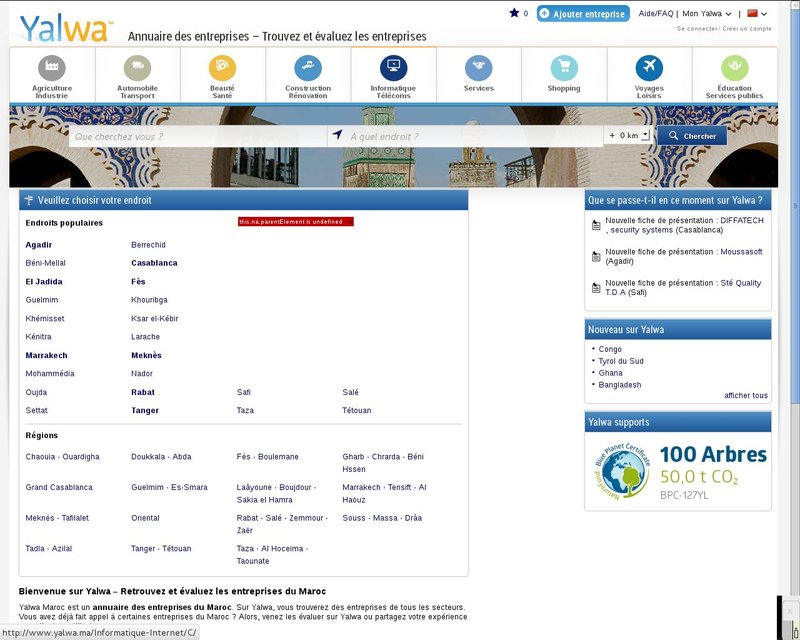Select the city Agadir

[39, 245]
